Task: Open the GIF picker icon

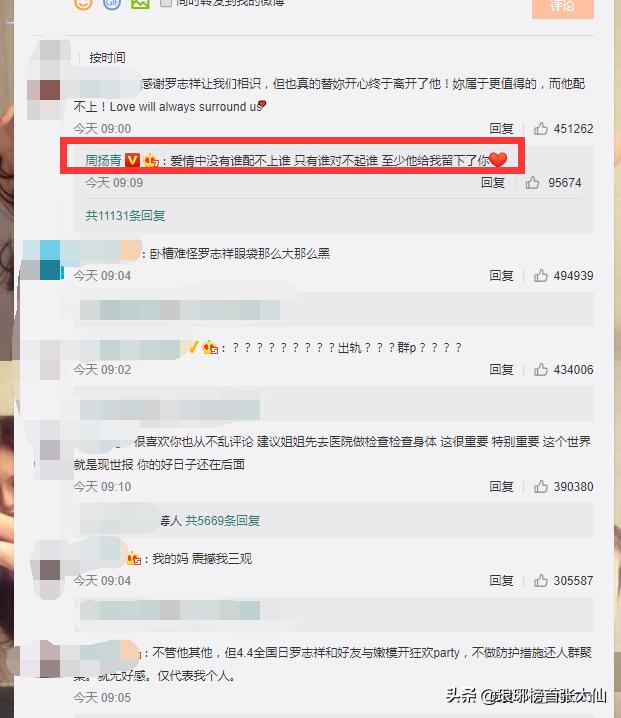Action: click(112, 4)
